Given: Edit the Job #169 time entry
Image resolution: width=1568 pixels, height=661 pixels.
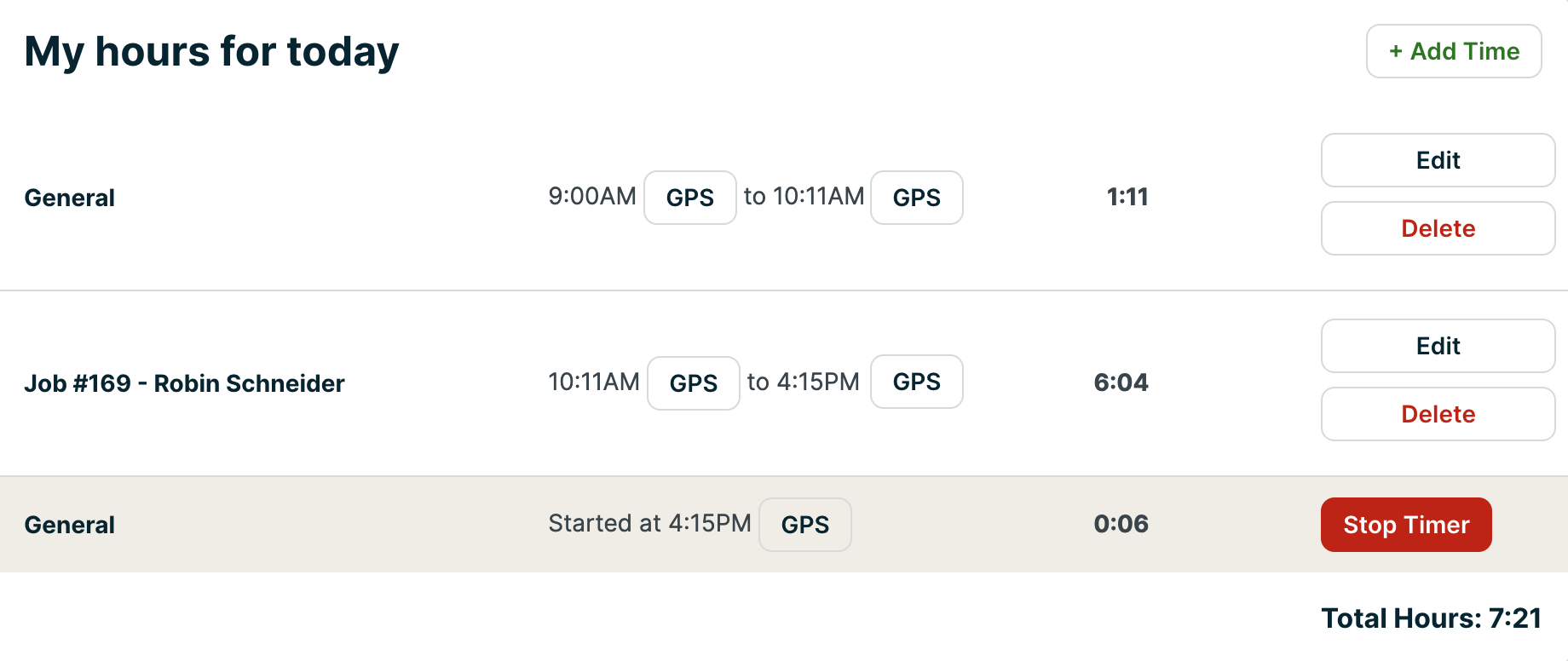Looking at the screenshot, I should [1438, 346].
